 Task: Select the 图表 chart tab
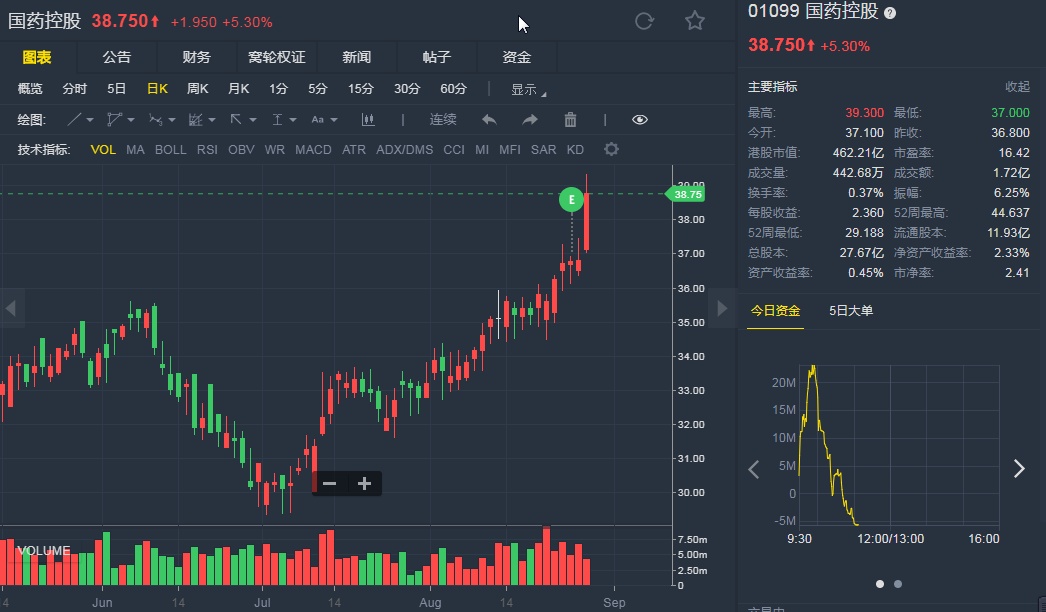coord(37,57)
